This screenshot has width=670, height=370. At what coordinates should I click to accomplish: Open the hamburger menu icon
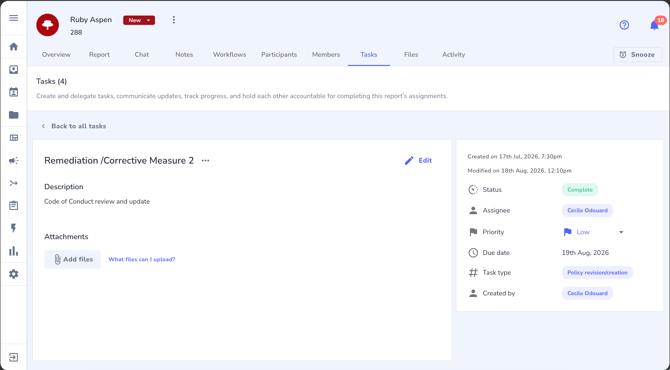click(x=14, y=18)
